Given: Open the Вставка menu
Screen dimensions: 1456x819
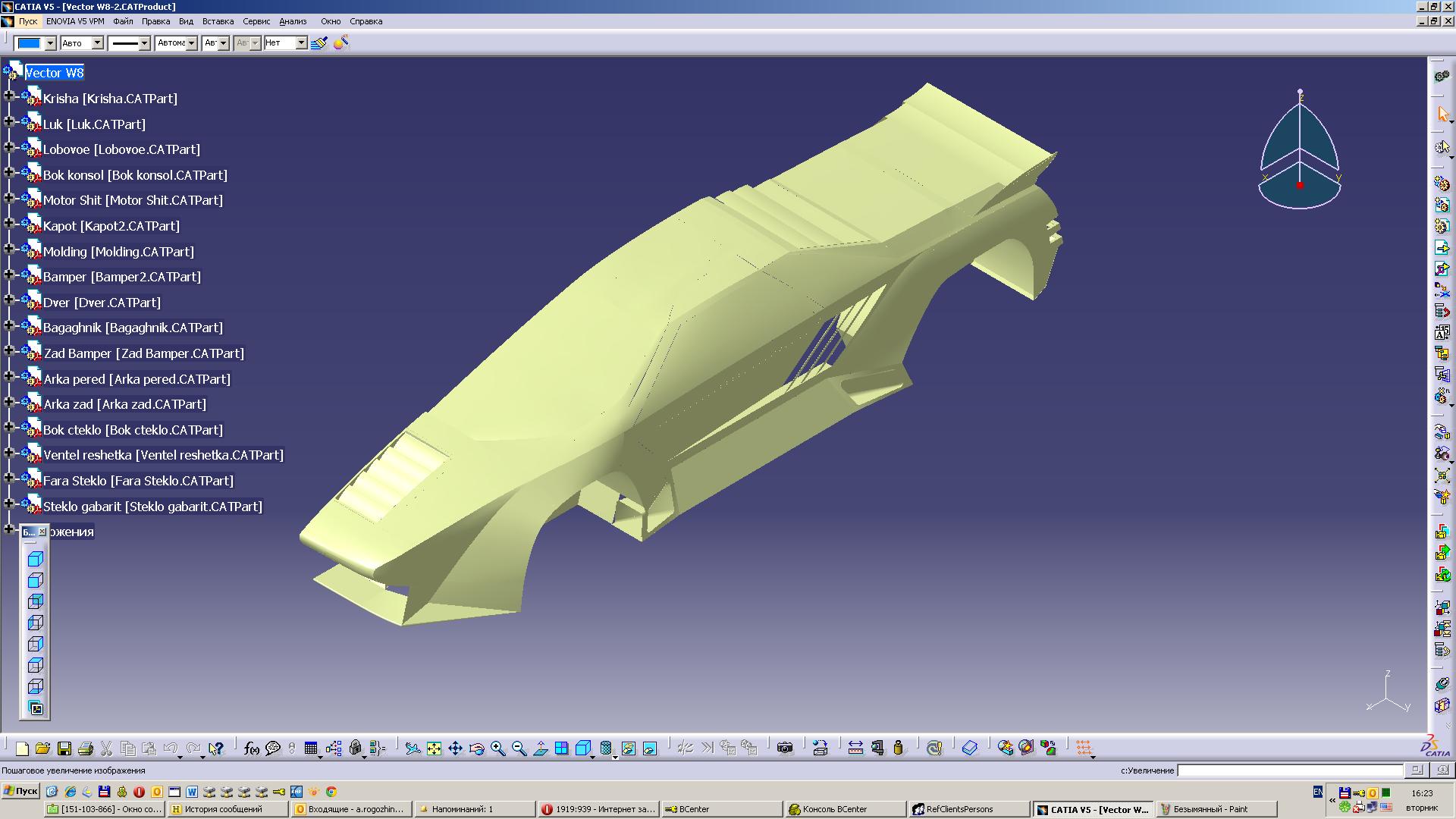Looking at the screenshot, I should [x=218, y=21].
